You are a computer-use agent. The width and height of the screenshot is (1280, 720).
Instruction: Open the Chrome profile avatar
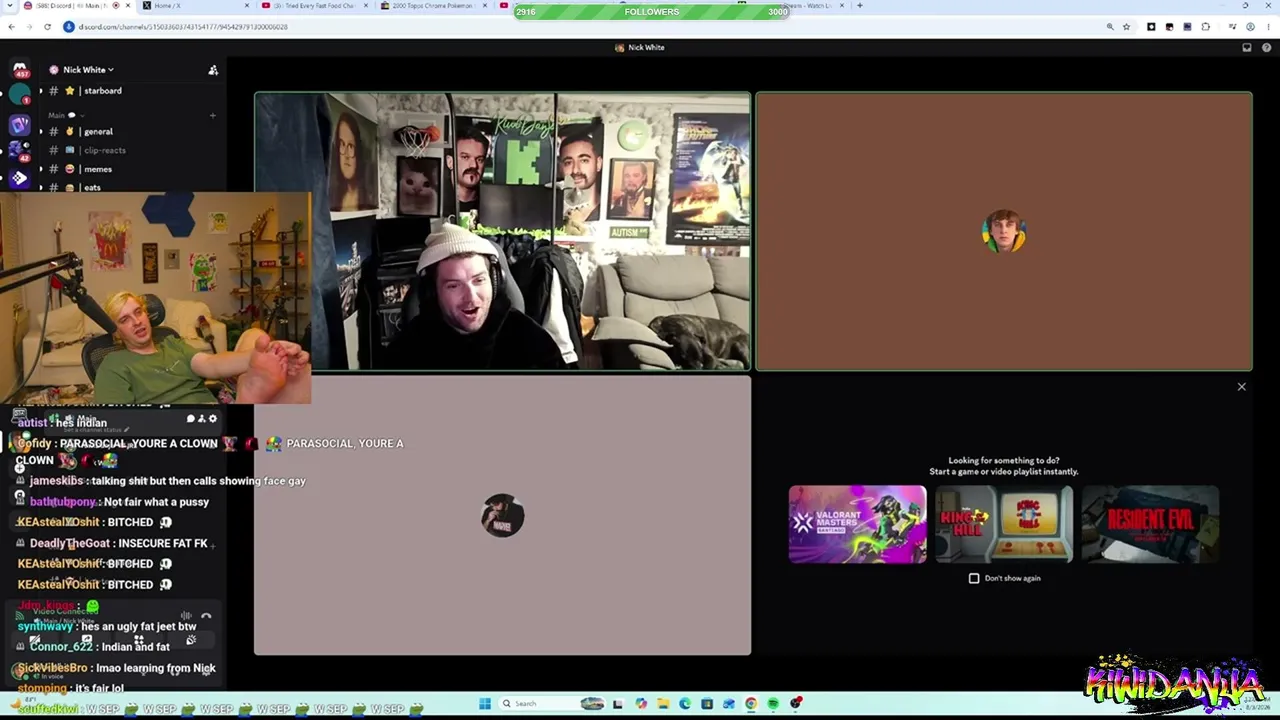click(1250, 27)
